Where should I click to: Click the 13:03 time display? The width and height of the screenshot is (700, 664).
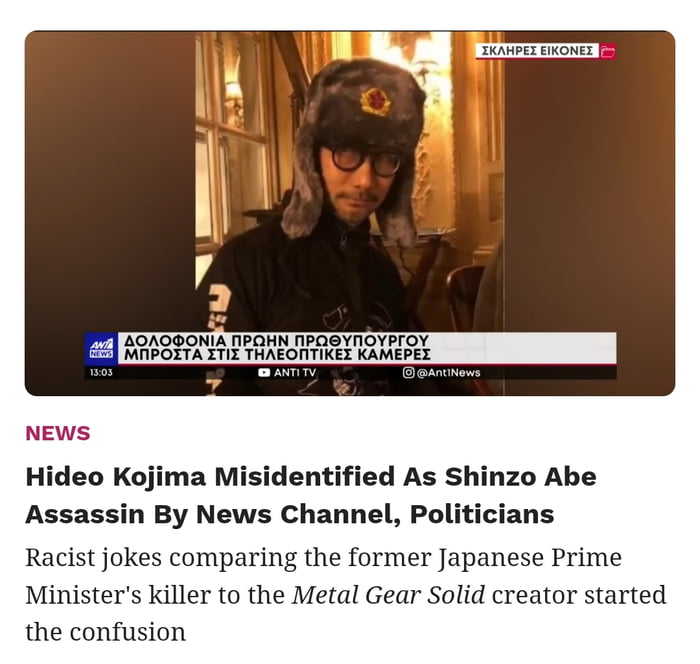pyautogui.click(x=101, y=372)
